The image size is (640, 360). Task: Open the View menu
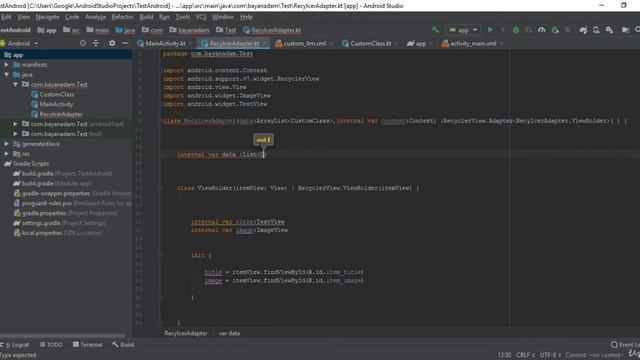[x=23, y=17]
